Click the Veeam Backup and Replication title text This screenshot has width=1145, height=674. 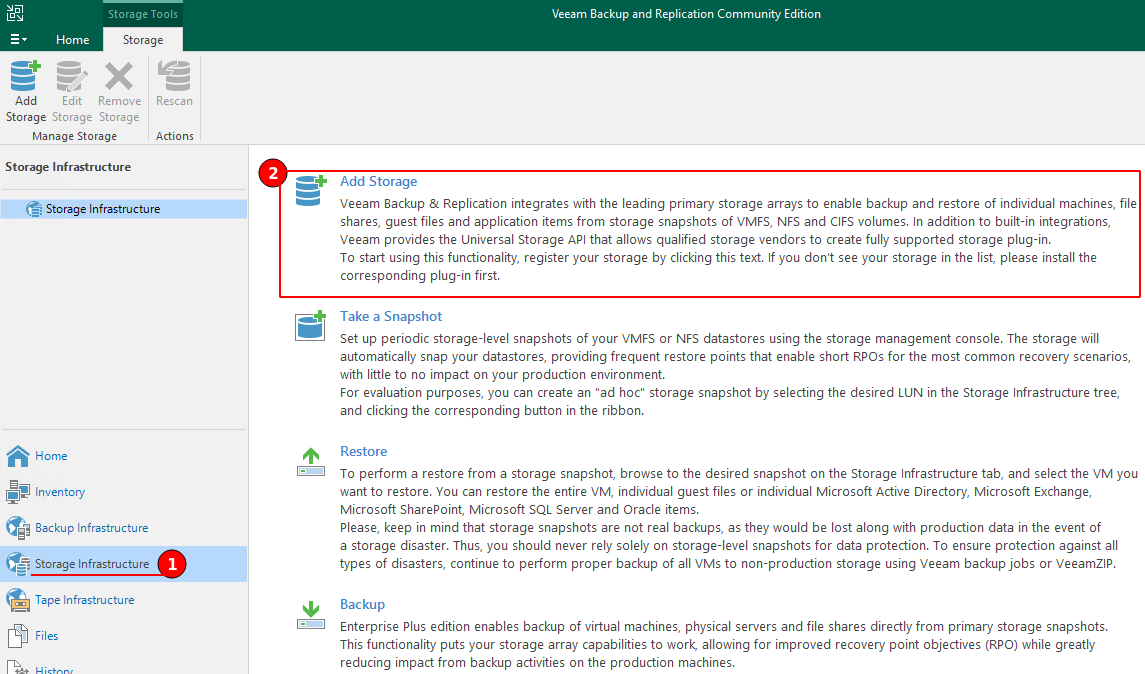tap(686, 14)
